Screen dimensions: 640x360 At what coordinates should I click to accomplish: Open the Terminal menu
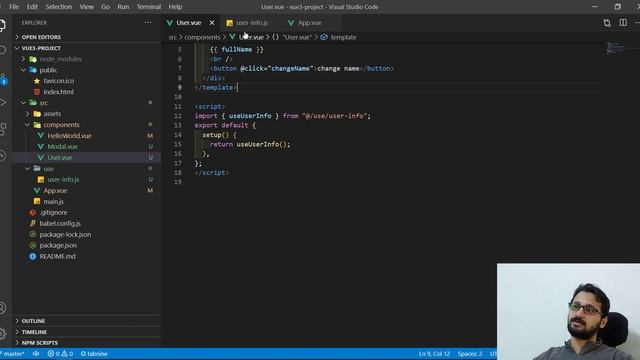(149, 7)
